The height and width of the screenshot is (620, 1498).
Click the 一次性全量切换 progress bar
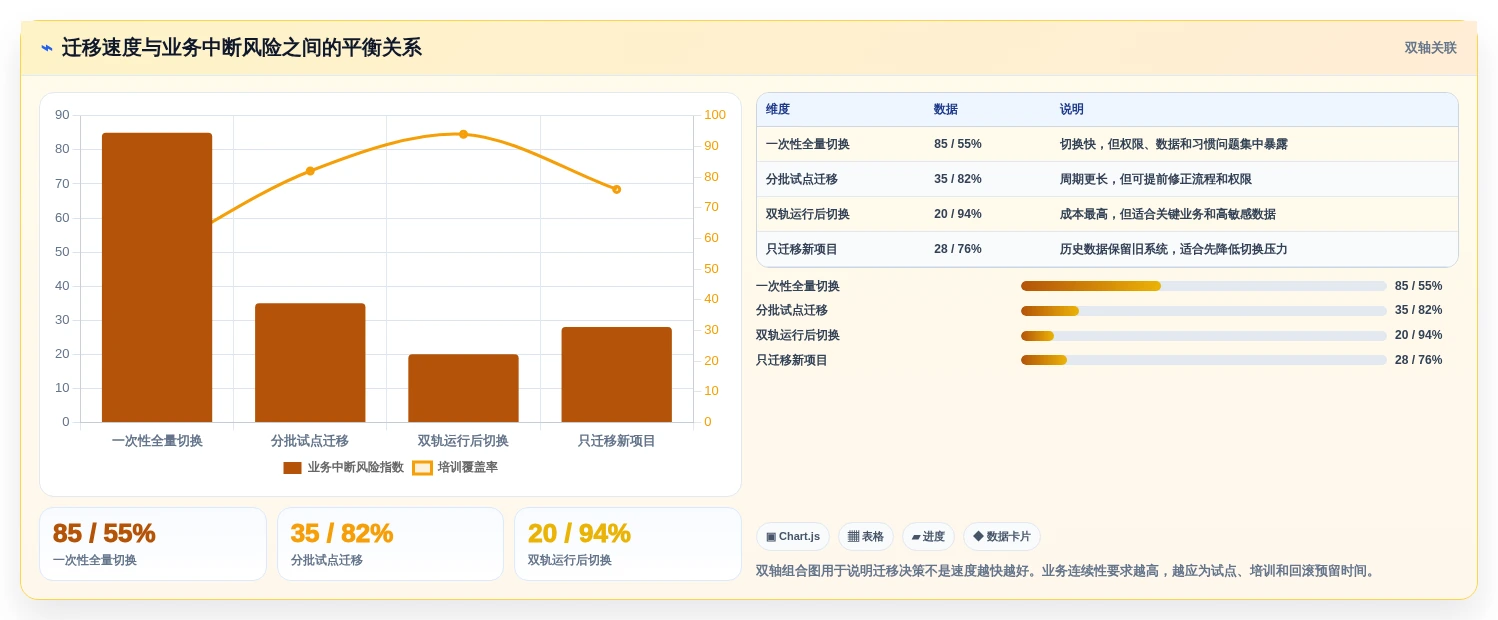(x=1204, y=286)
